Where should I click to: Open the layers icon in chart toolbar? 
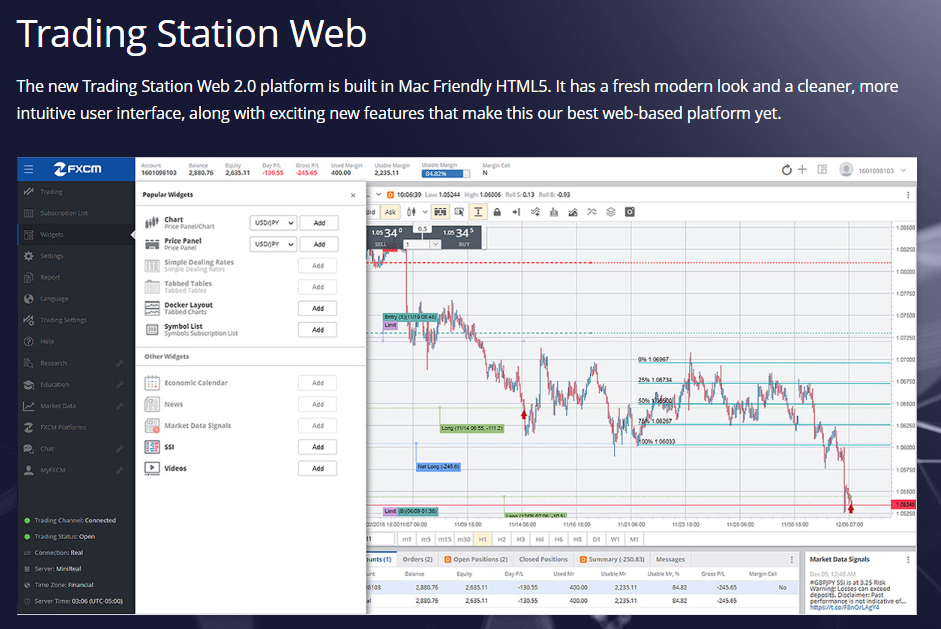(611, 212)
